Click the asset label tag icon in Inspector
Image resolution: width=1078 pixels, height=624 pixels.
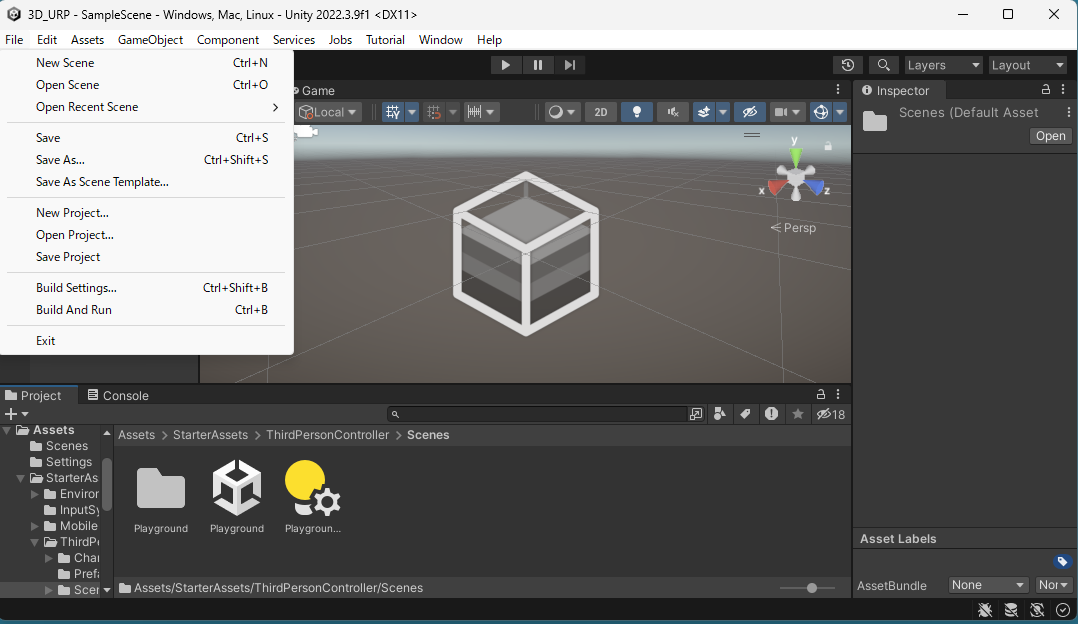coord(1062,562)
